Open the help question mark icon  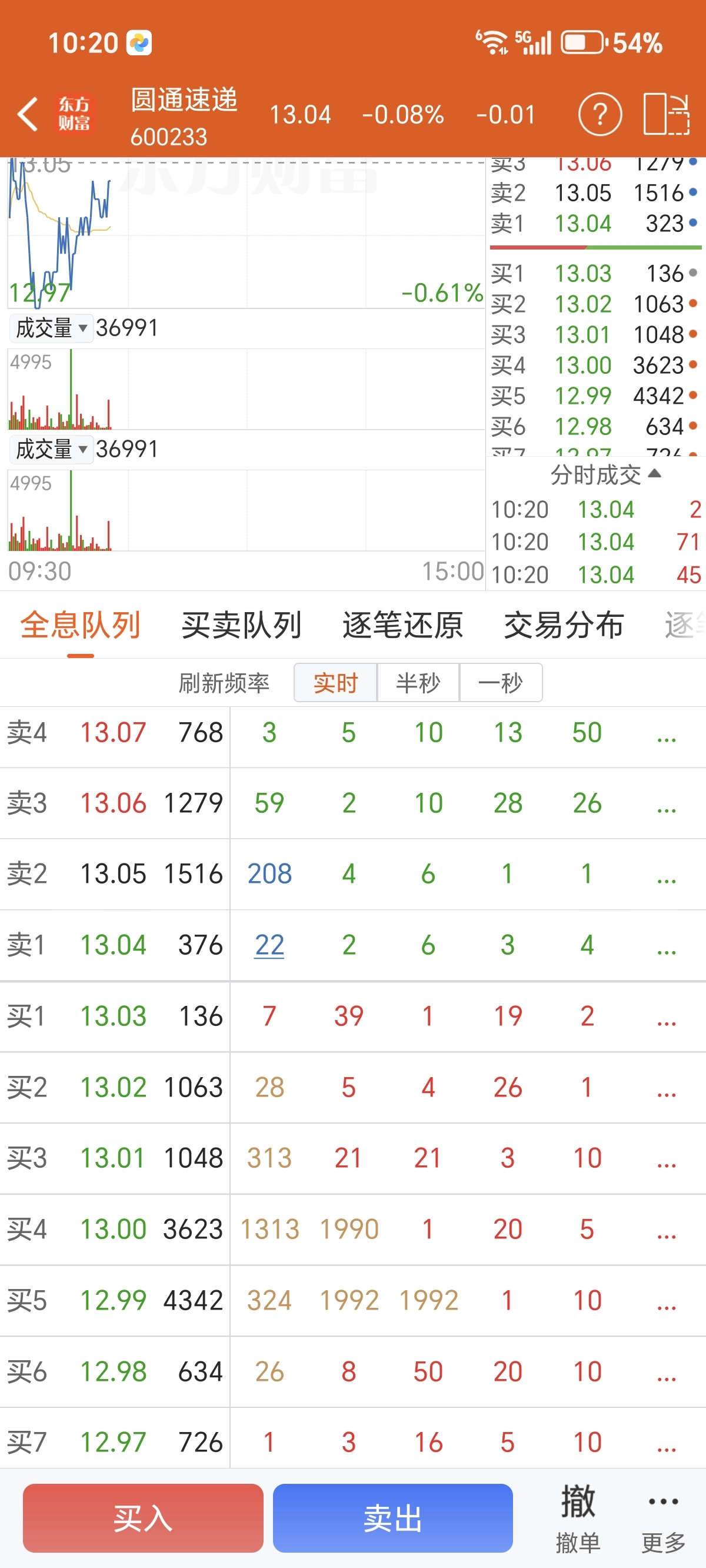600,114
